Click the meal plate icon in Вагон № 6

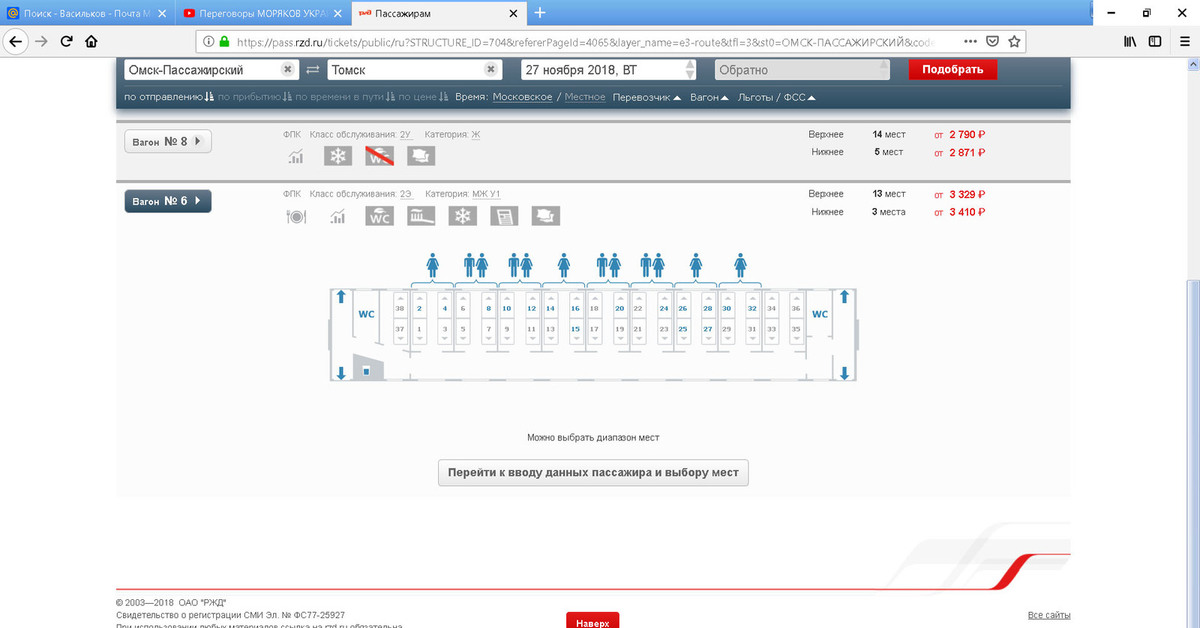[x=295, y=216]
